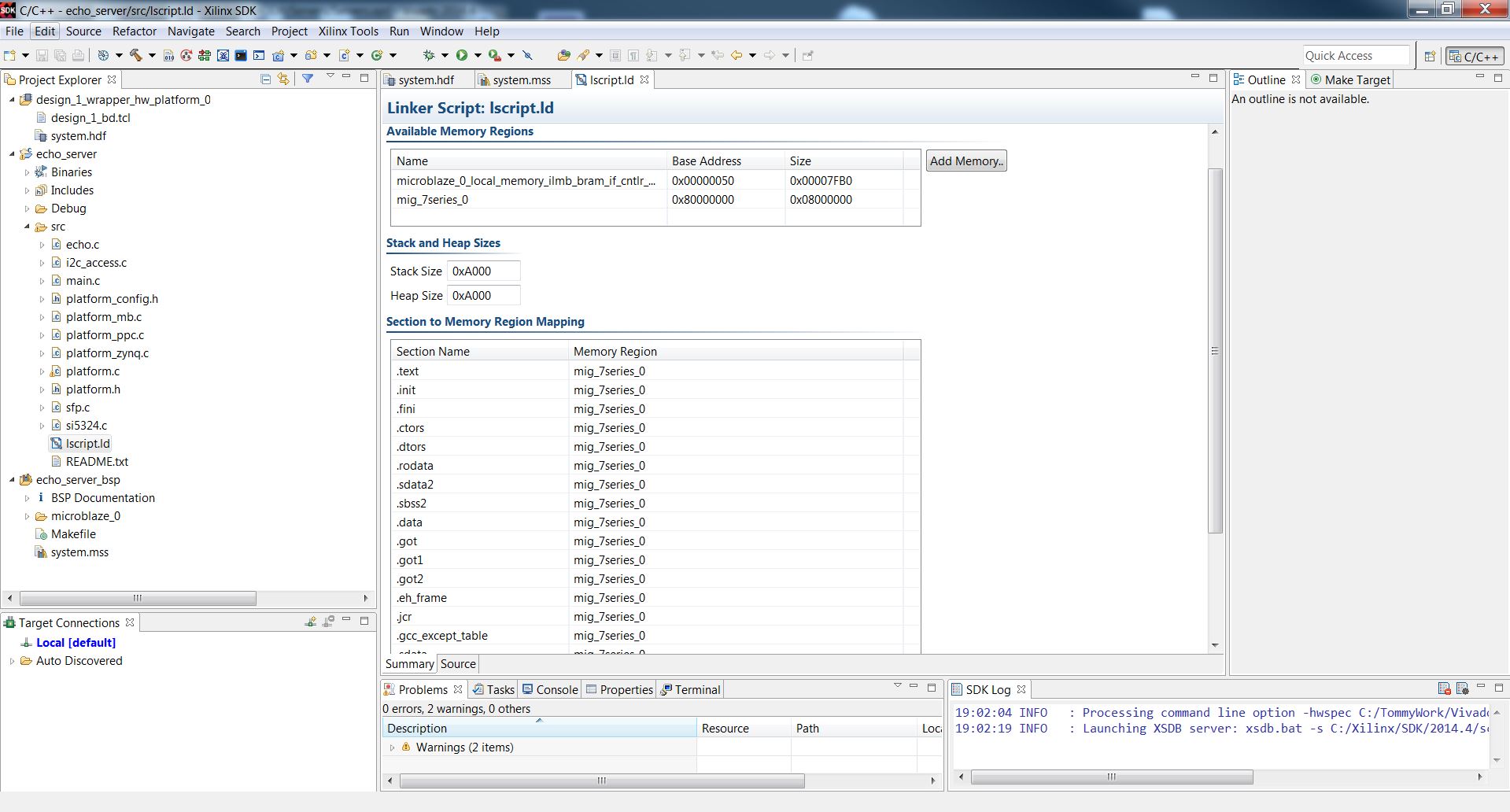Click the program flash 010 icon

tap(168, 55)
